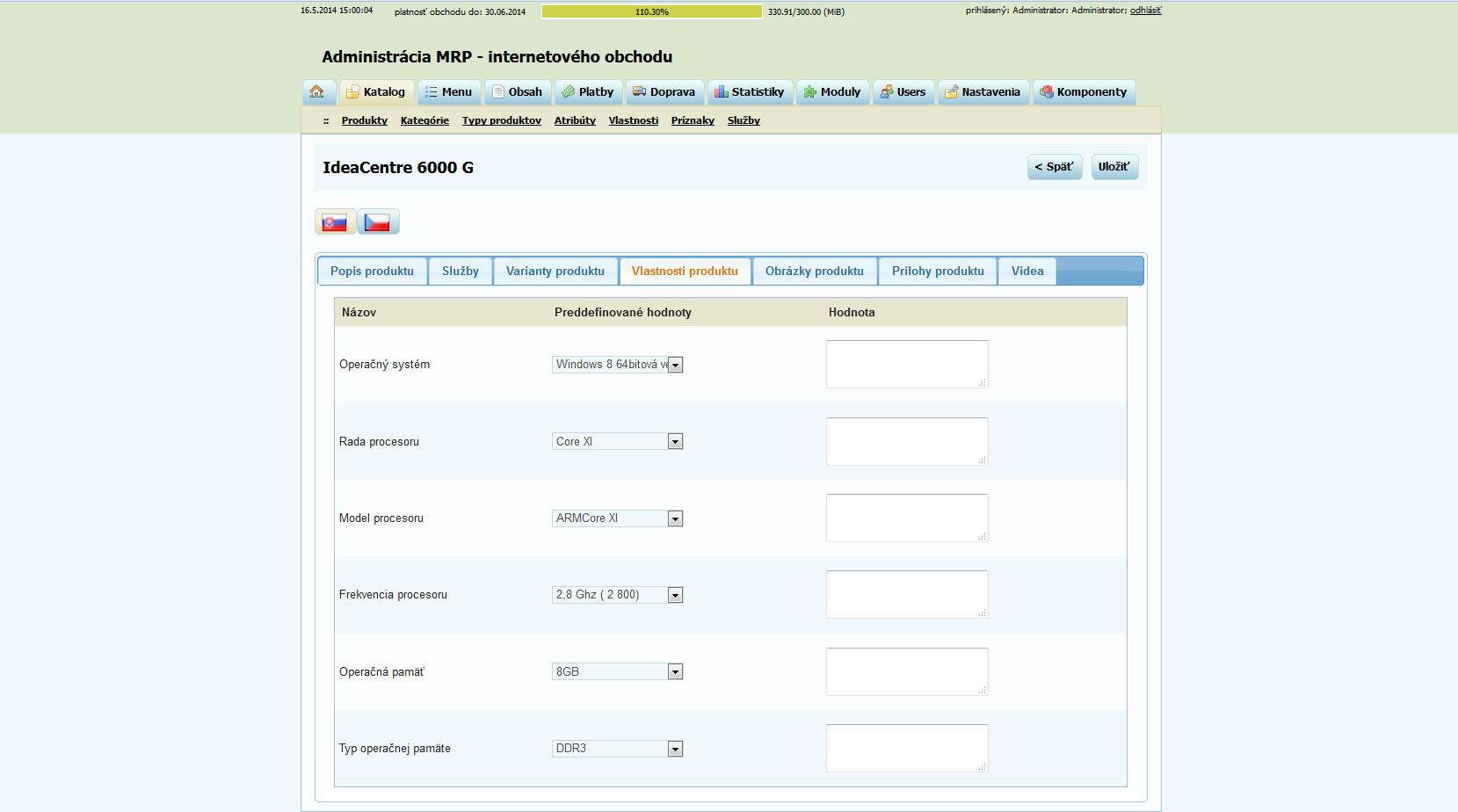Click Rada procesoru value text area
1458x812 pixels.
907,441
